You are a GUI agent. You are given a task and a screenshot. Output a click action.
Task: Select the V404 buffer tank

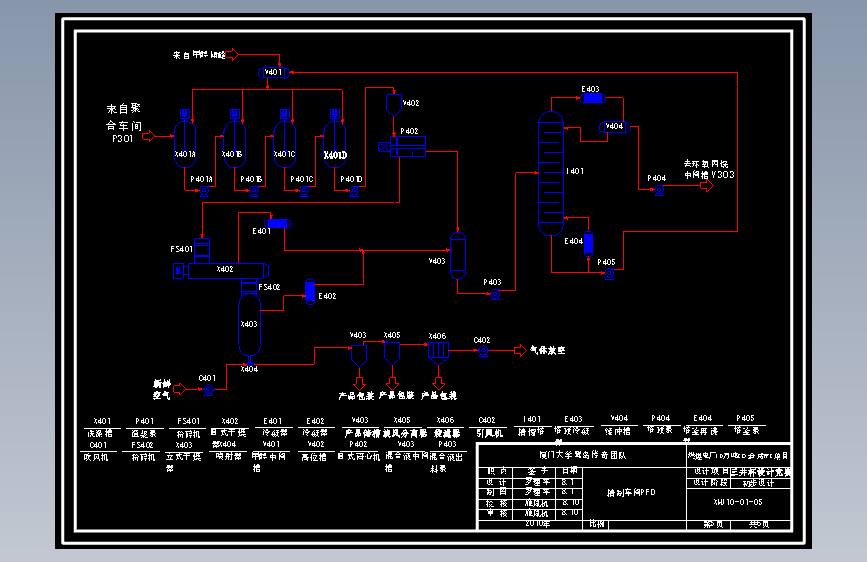click(614, 127)
